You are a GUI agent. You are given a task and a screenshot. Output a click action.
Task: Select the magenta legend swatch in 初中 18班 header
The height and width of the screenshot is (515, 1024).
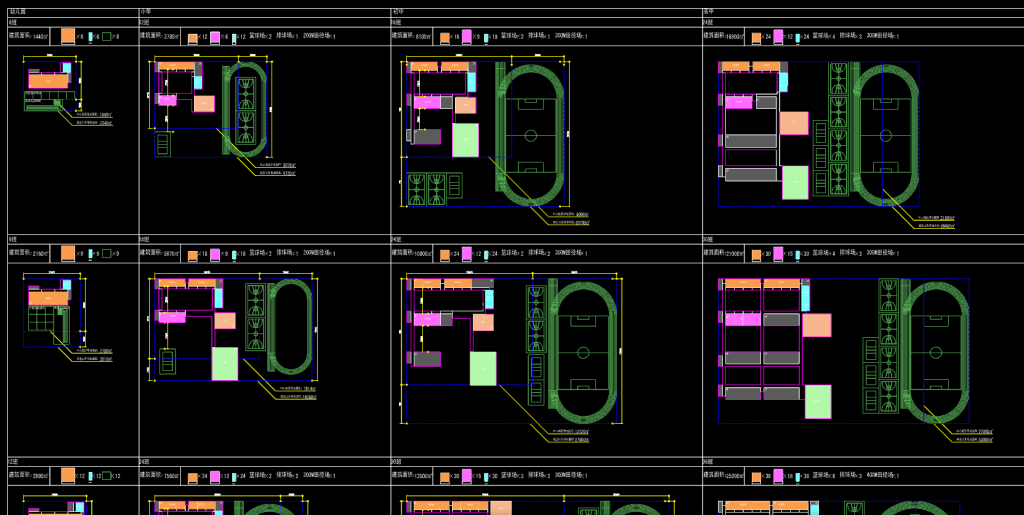[x=466, y=37]
